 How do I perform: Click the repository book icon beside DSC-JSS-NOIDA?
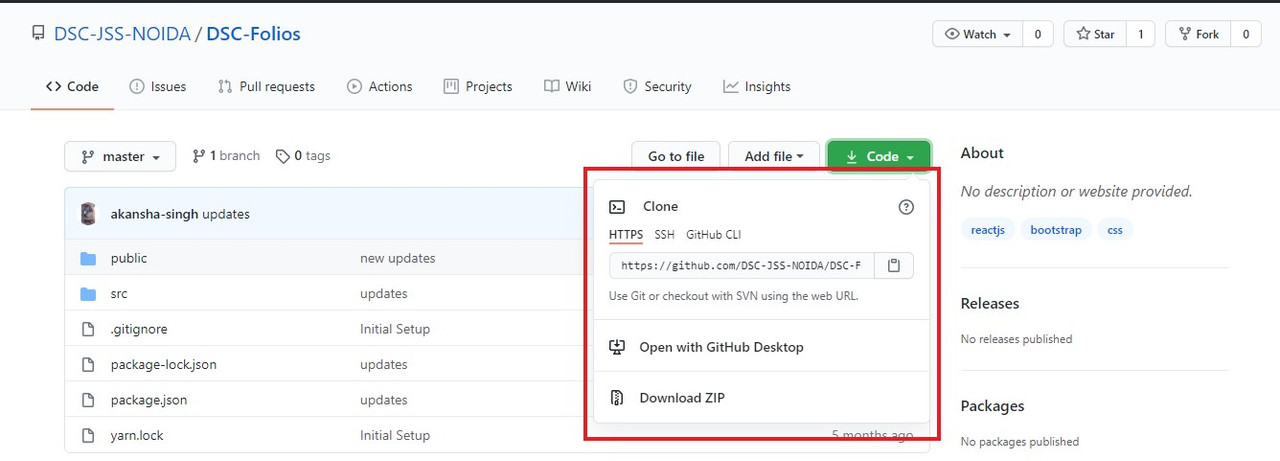37,34
